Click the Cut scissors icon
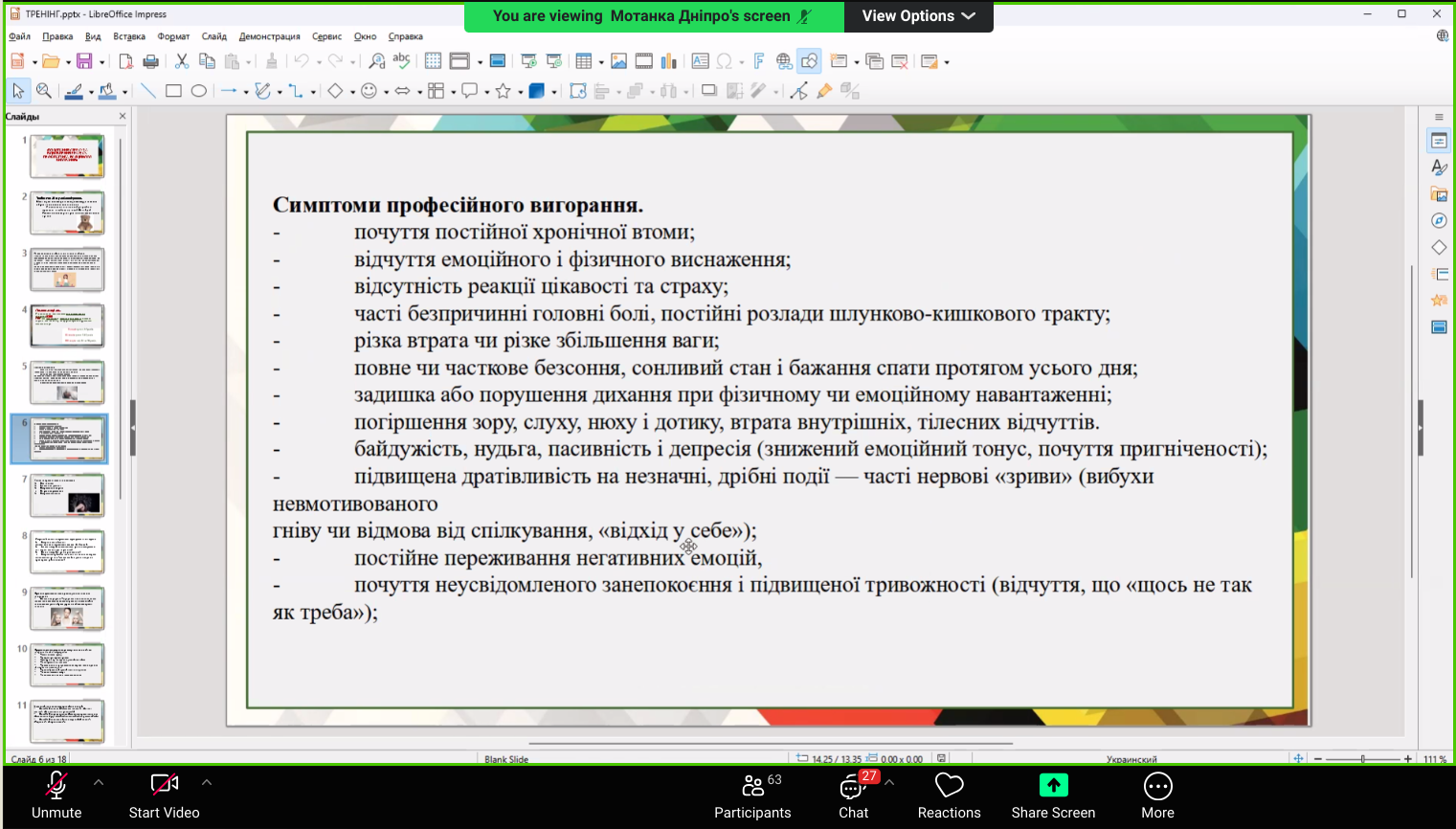This screenshot has width=1456, height=829. [181, 61]
